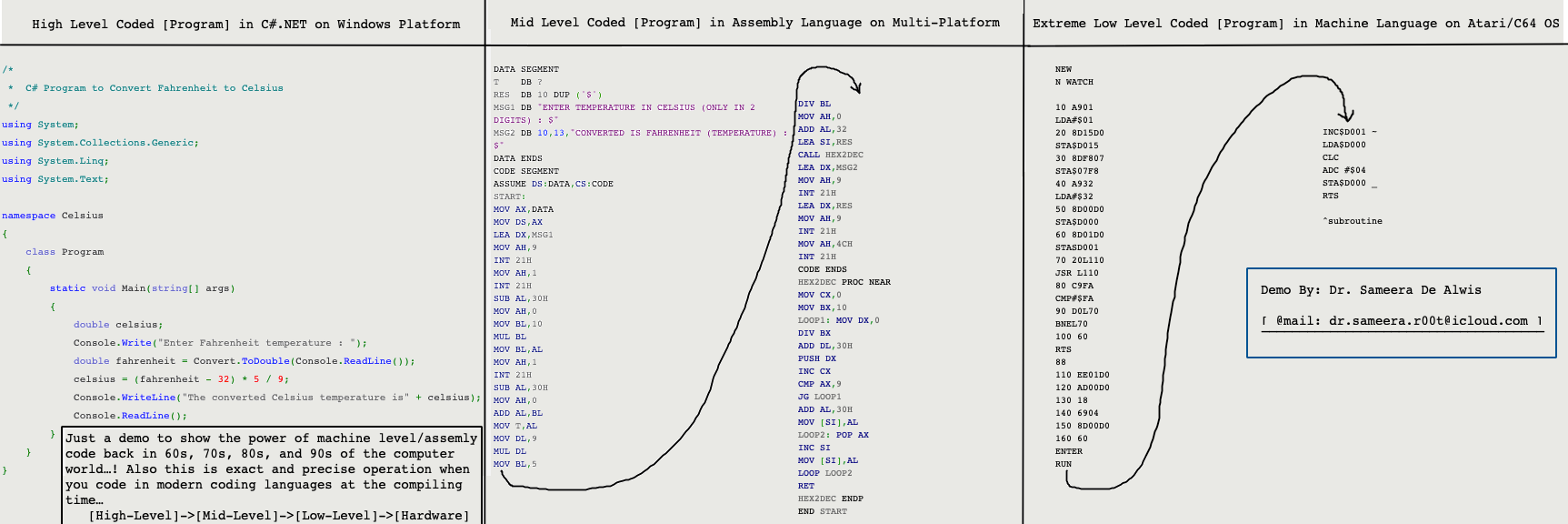Screen dimensions: 1568x524
Task: Click the '^subroutine' annotation text
Action: [1353, 221]
